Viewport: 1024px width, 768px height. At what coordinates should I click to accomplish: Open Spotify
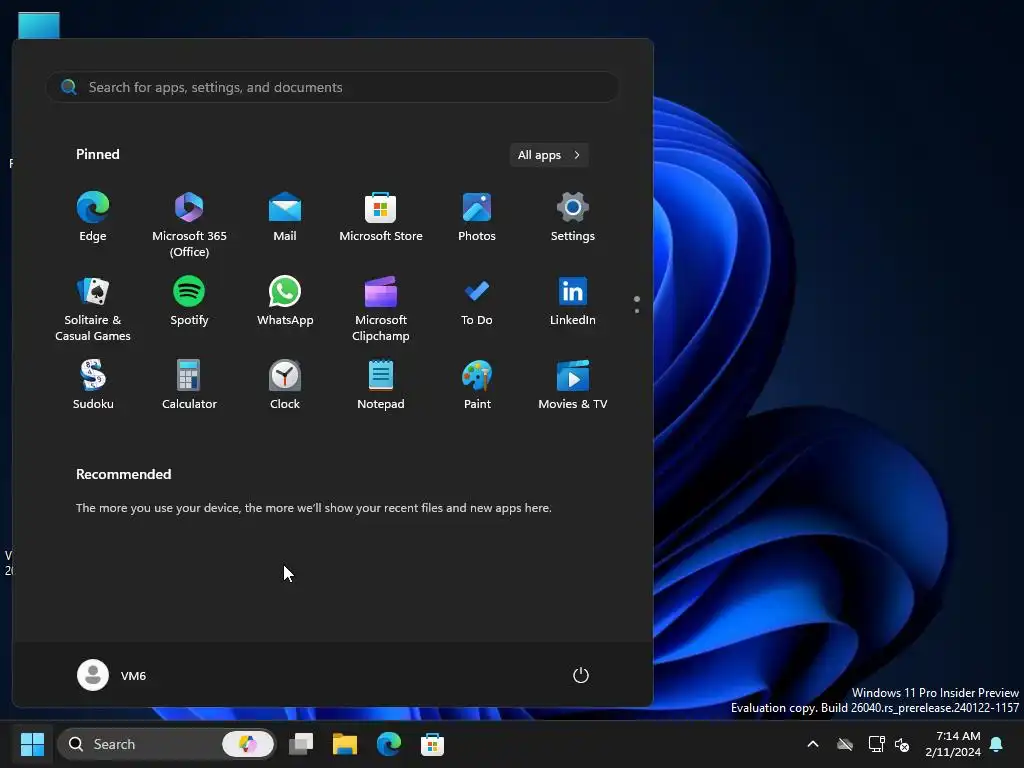coord(189,301)
